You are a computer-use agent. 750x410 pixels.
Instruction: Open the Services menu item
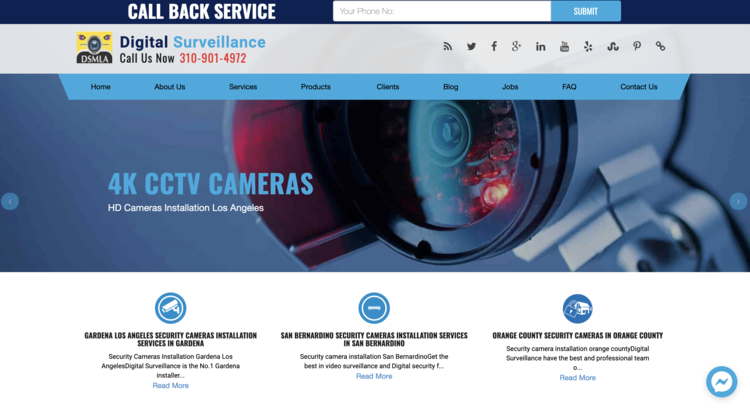click(243, 87)
